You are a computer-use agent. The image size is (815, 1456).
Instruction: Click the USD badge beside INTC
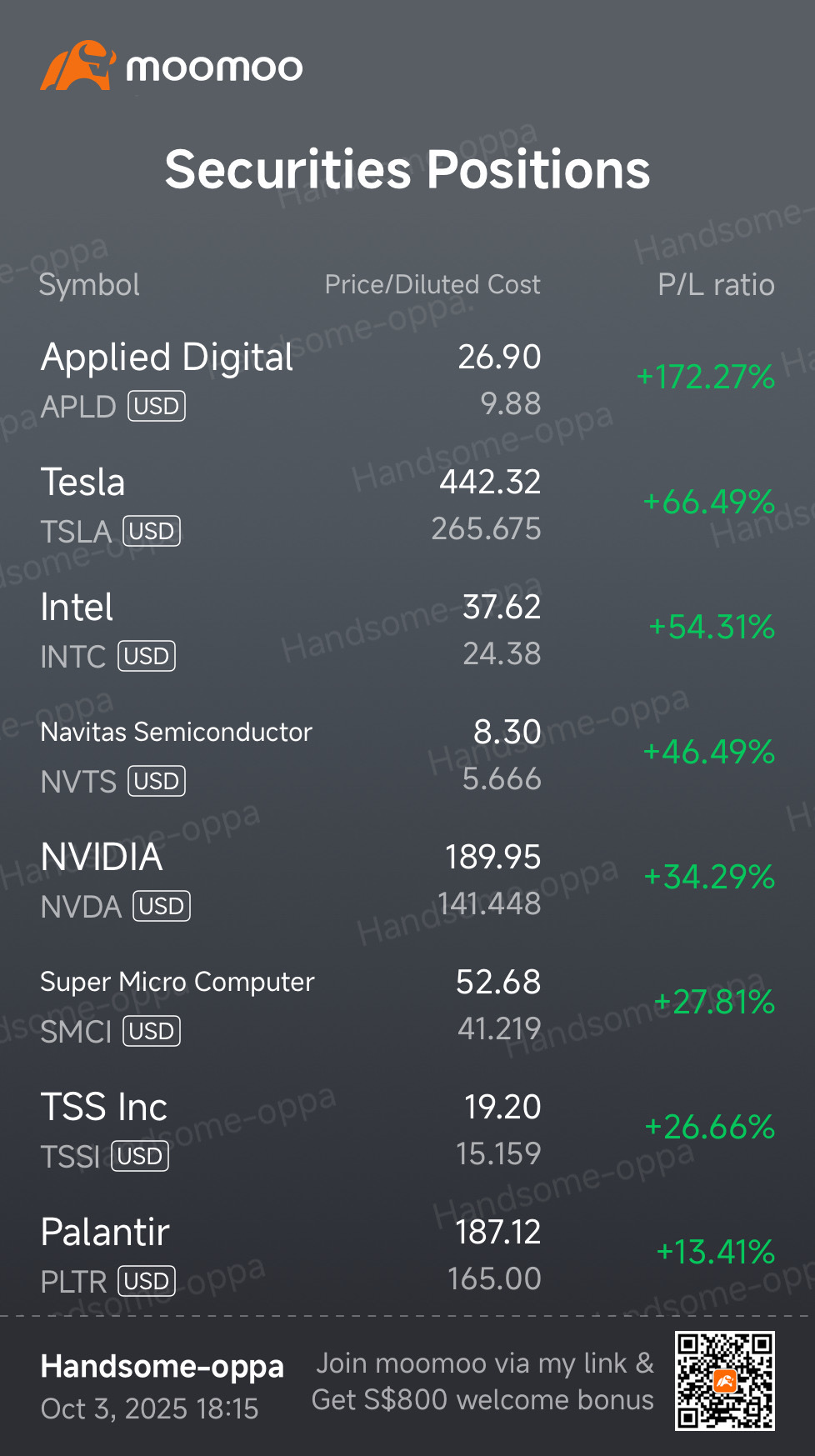click(x=147, y=656)
